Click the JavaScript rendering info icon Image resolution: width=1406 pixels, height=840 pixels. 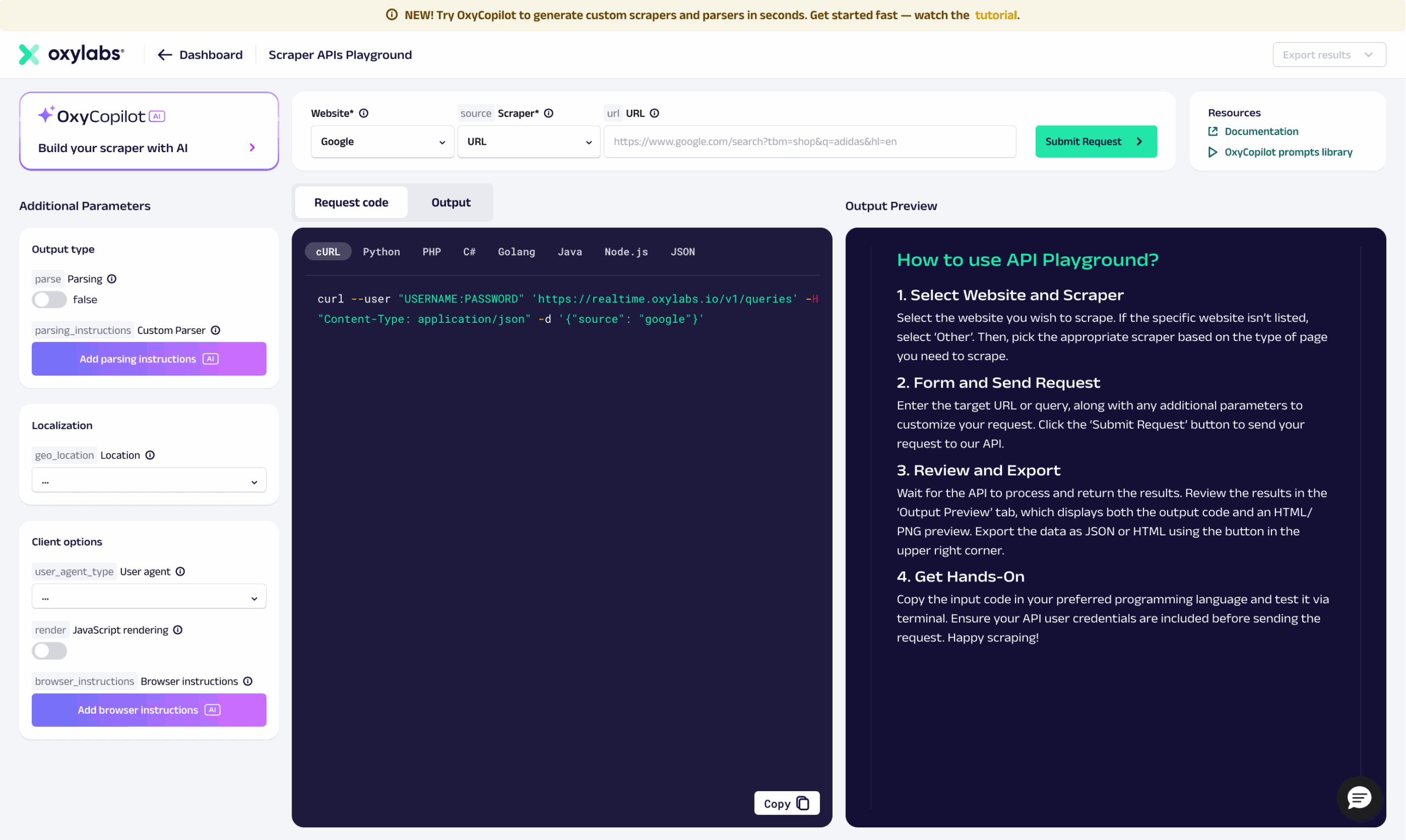pyautogui.click(x=178, y=631)
